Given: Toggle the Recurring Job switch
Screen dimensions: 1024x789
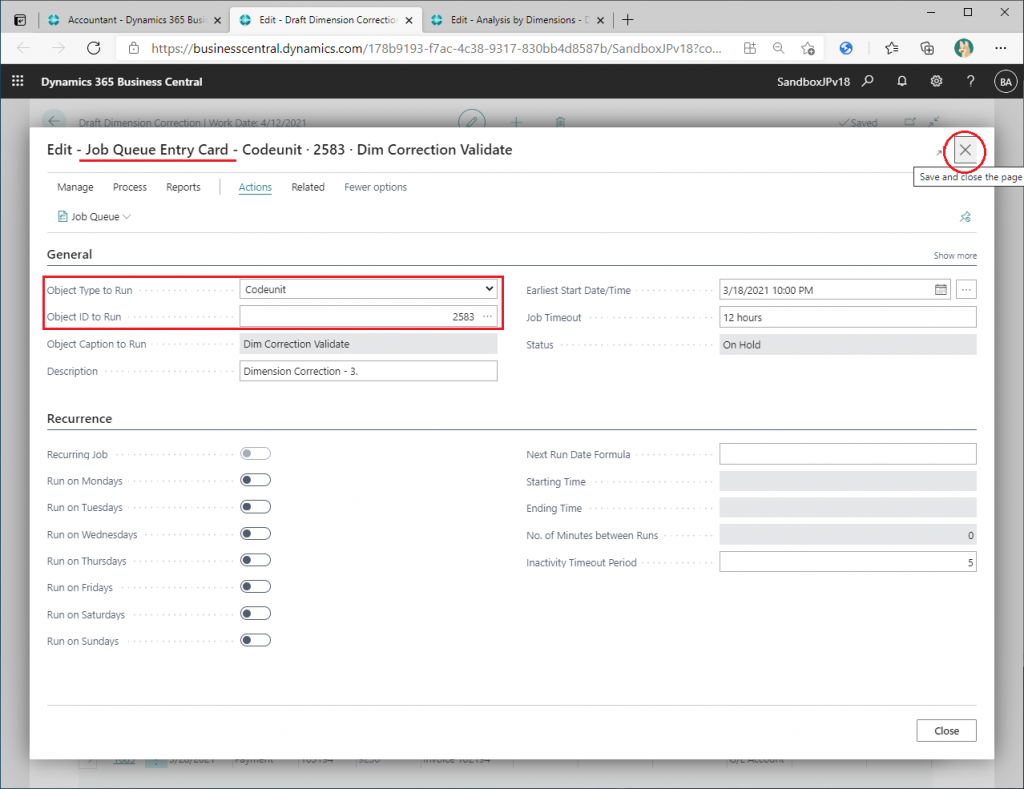Looking at the screenshot, I should click(x=255, y=453).
